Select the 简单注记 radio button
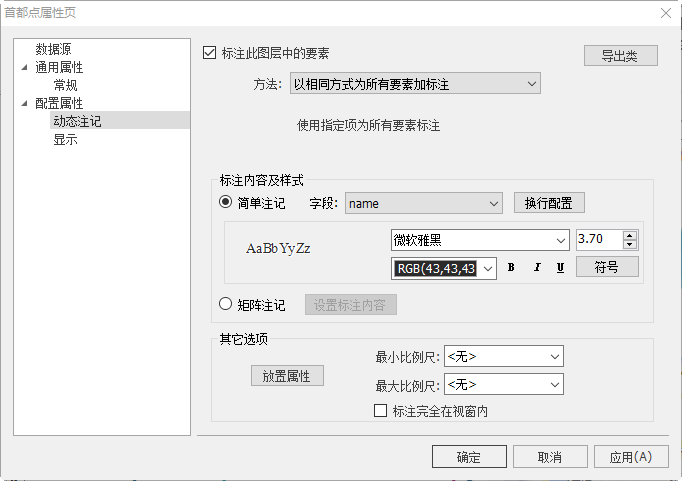This screenshot has width=682, height=481. 226,203
